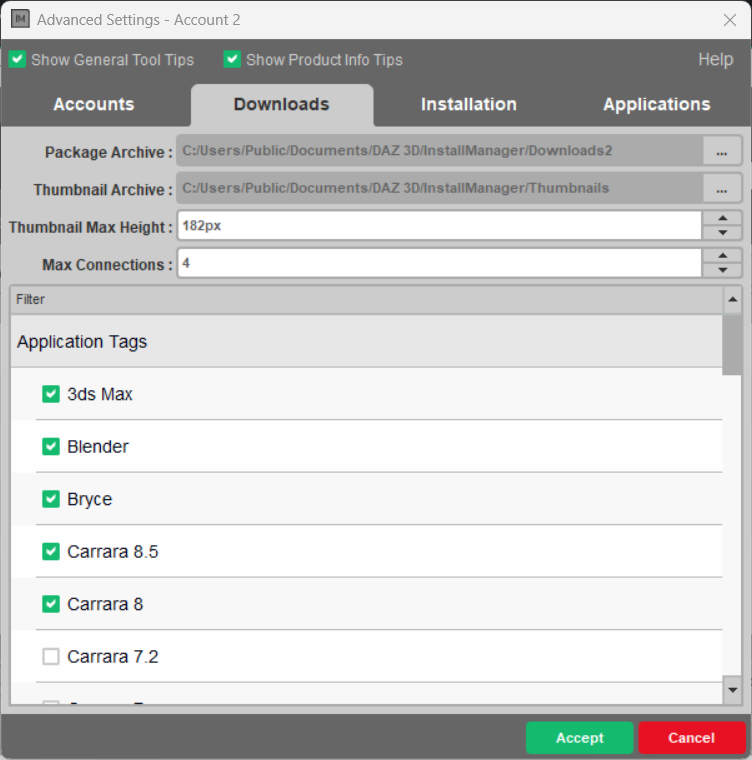Decrease Thumbnail Max Height value
The height and width of the screenshot is (760, 752).
coord(722,233)
